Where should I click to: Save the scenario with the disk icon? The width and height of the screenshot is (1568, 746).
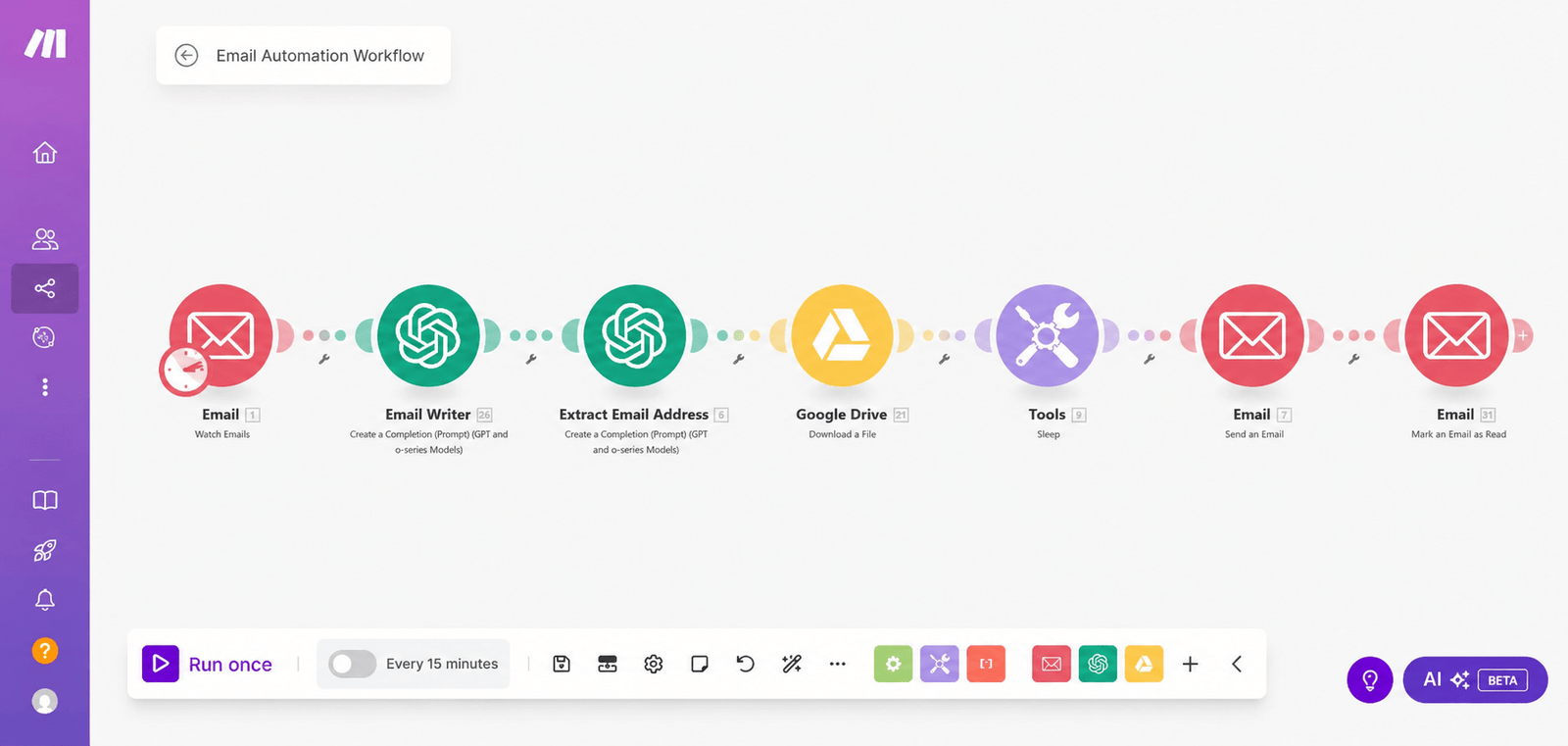tap(562, 664)
